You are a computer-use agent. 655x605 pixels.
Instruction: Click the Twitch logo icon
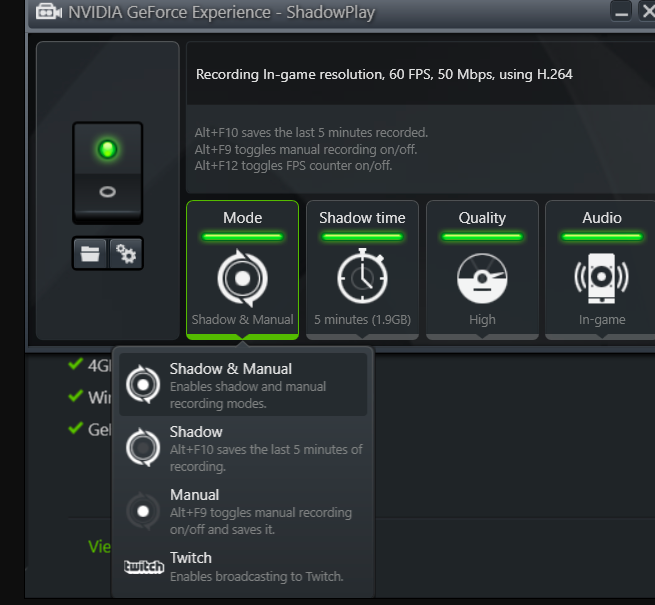(144, 567)
